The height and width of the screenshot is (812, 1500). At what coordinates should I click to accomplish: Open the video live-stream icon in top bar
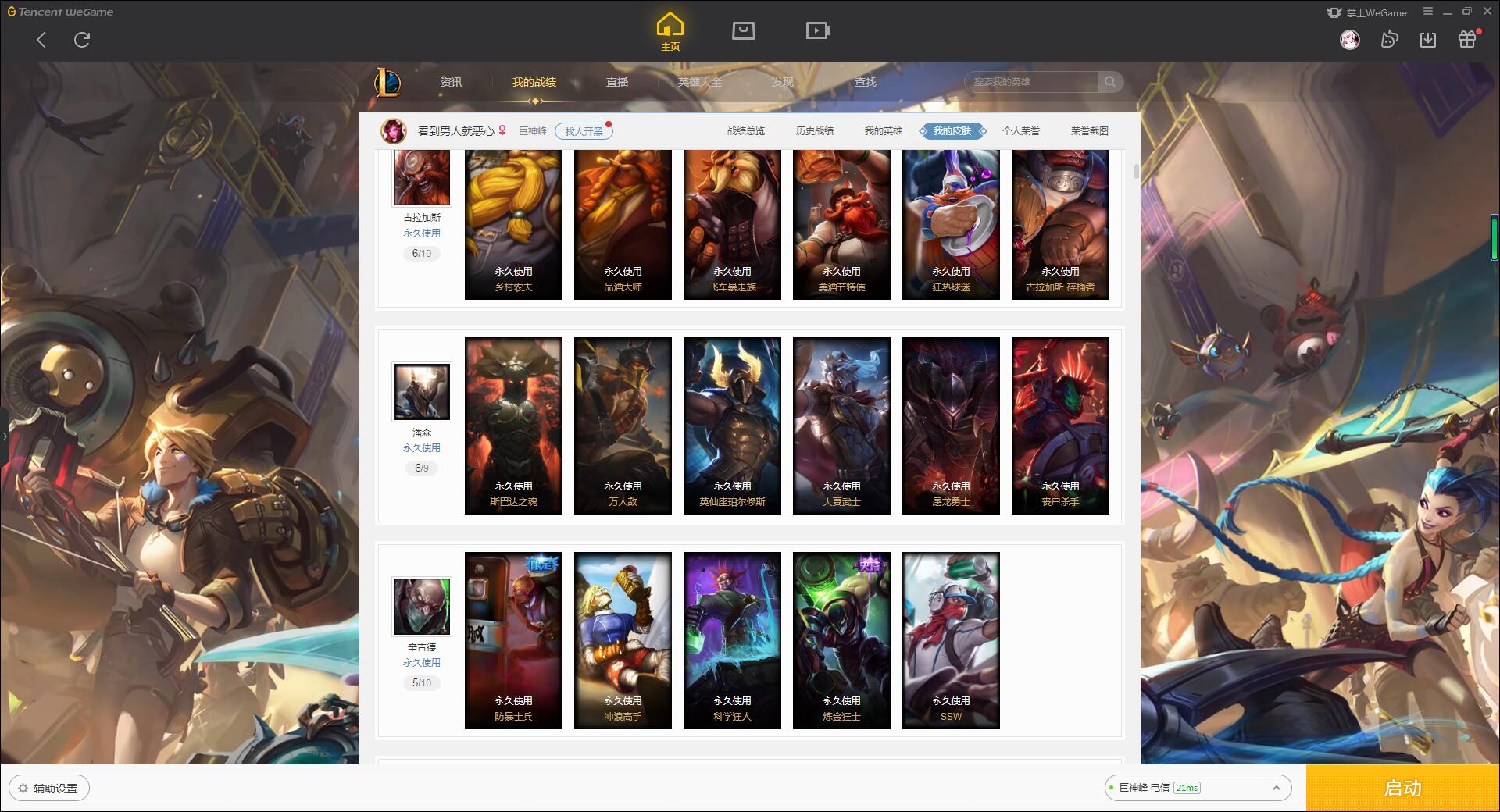[818, 30]
